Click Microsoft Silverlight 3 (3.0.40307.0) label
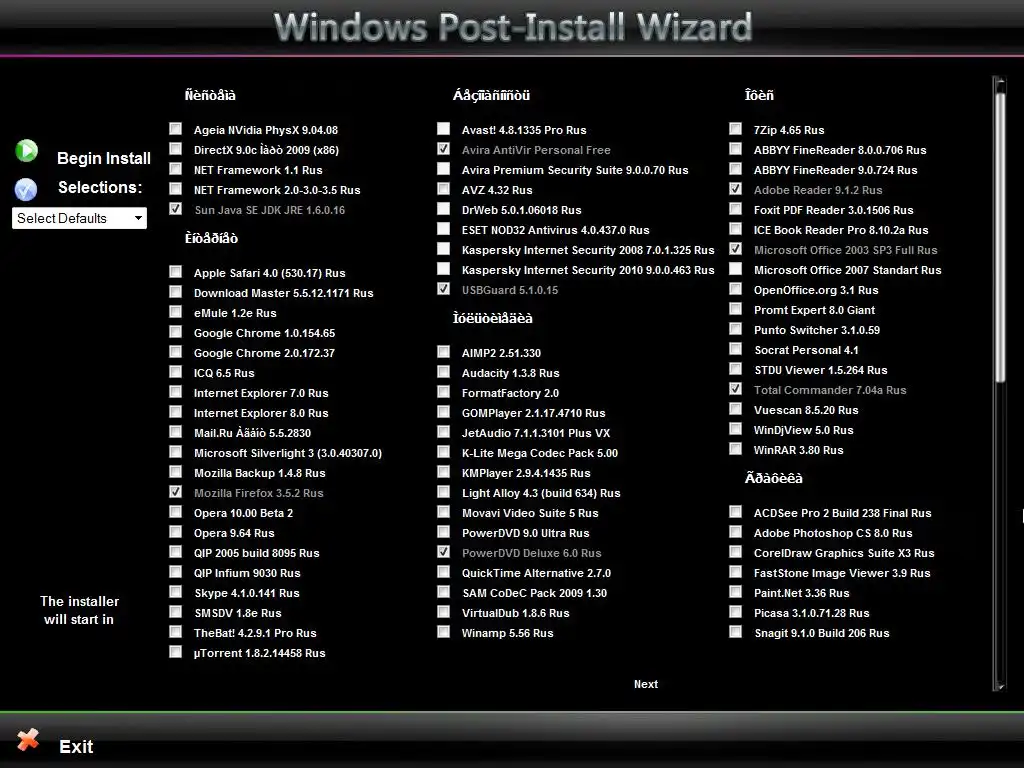The image size is (1024, 768). point(288,453)
